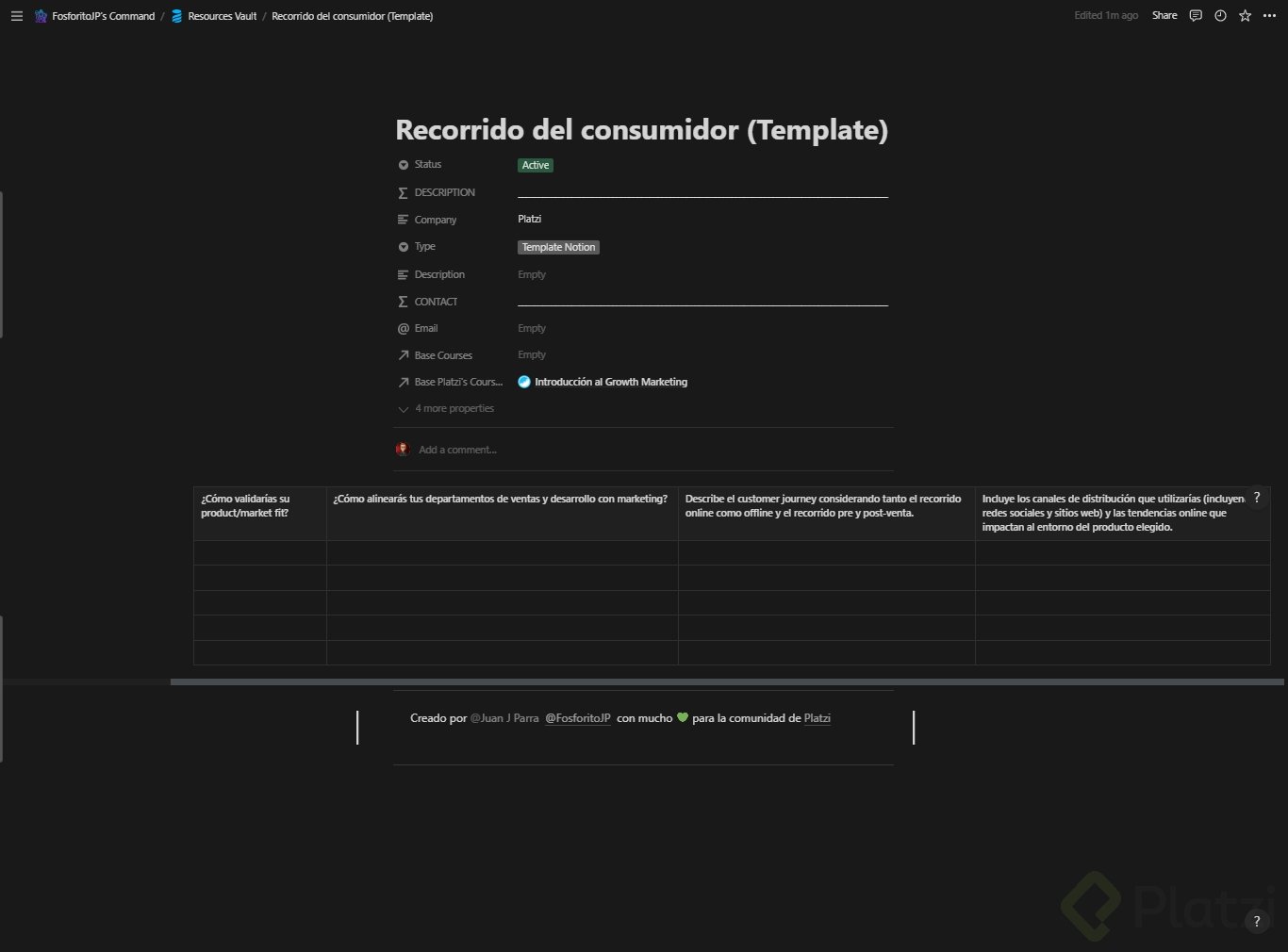Click the Growth Marketing course page icon
This screenshot has width=1288, height=952.
[524, 382]
